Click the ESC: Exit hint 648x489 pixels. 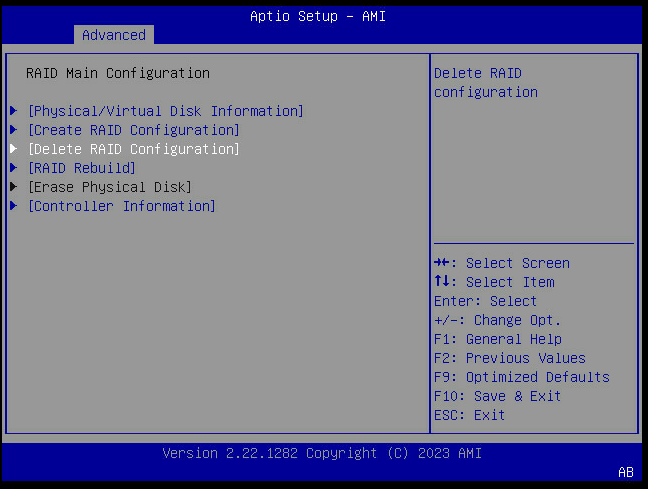(469, 415)
